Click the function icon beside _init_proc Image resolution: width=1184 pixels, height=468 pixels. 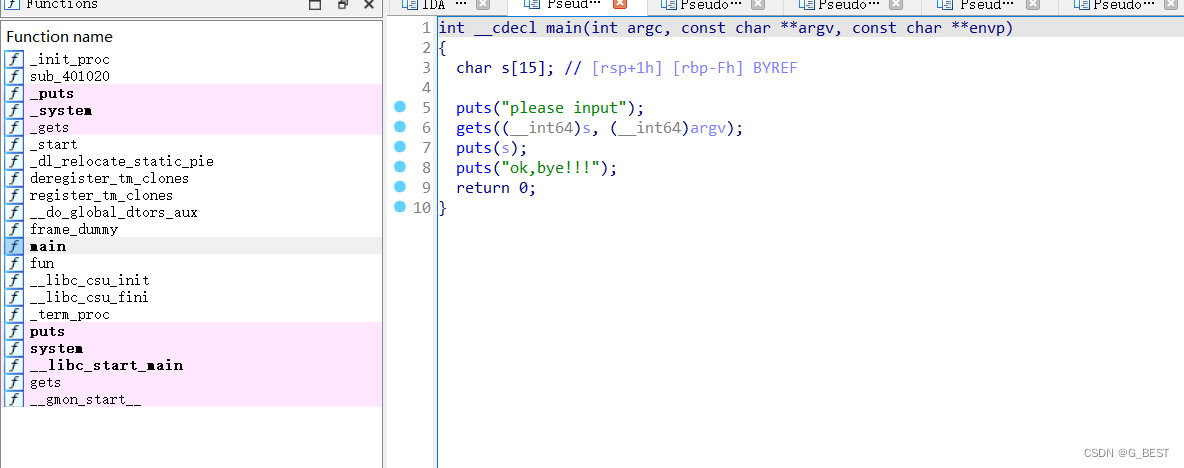(x=14, y=59)
